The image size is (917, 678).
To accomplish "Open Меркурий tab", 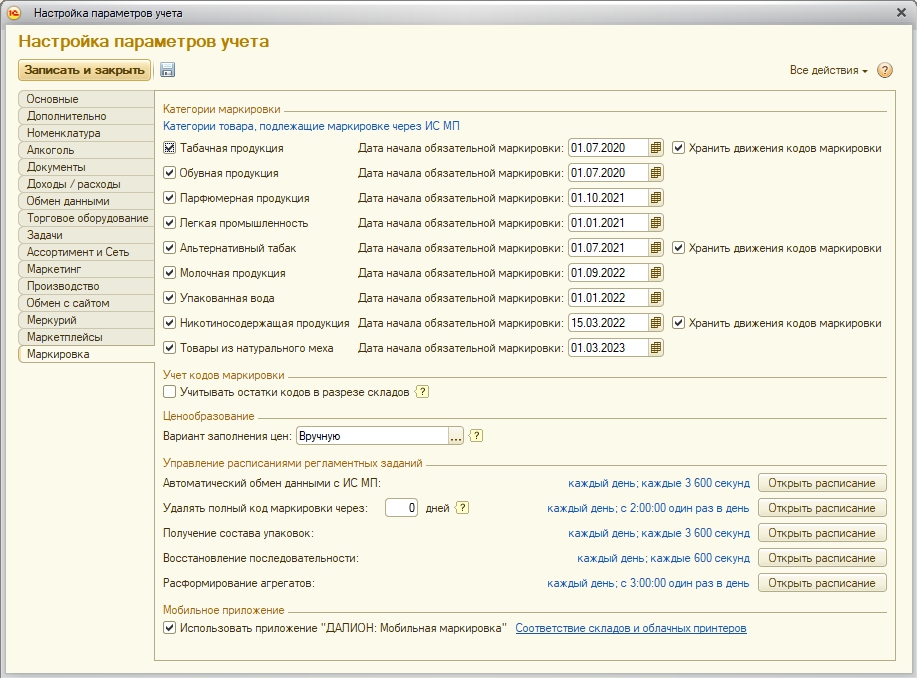I will (86, 320).
